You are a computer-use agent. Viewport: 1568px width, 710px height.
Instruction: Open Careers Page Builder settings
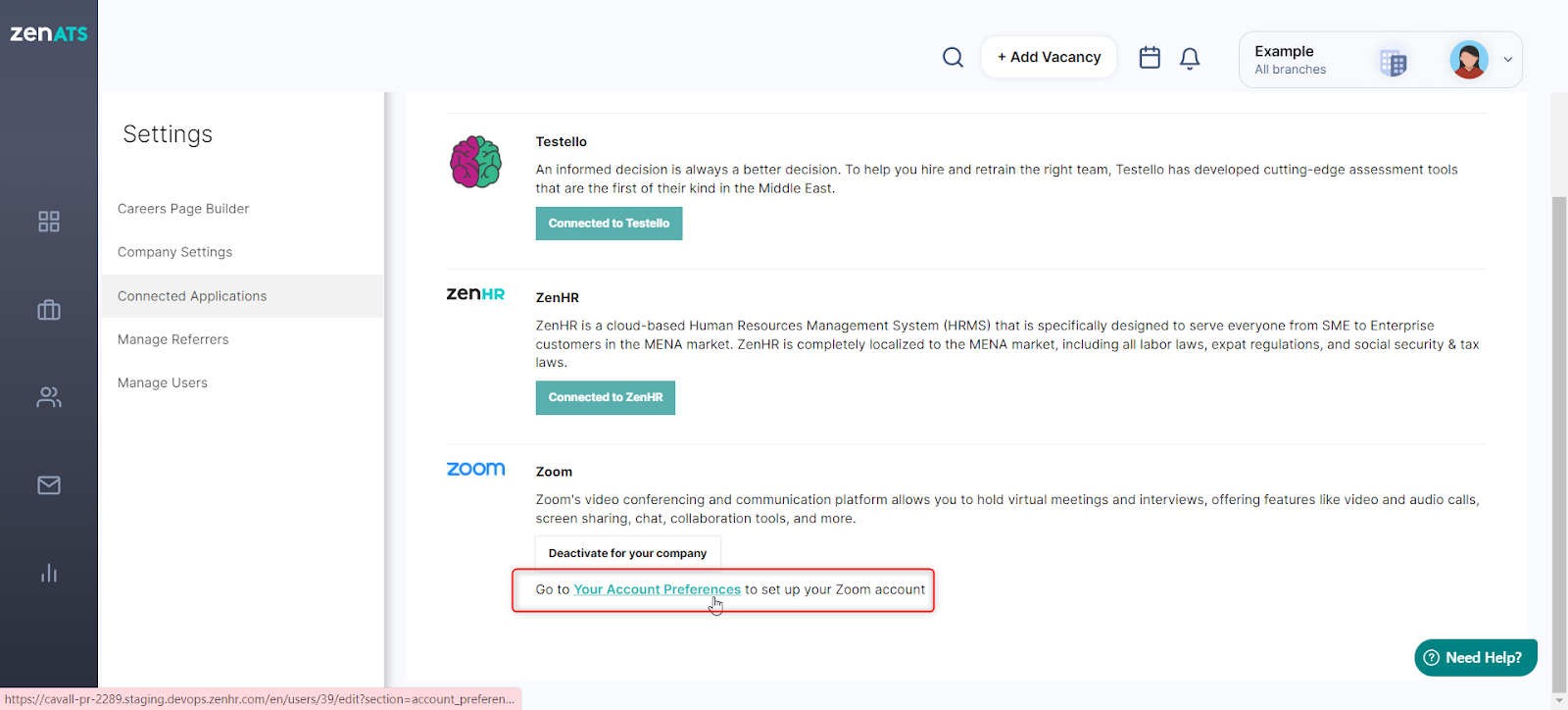click(183, 209)
